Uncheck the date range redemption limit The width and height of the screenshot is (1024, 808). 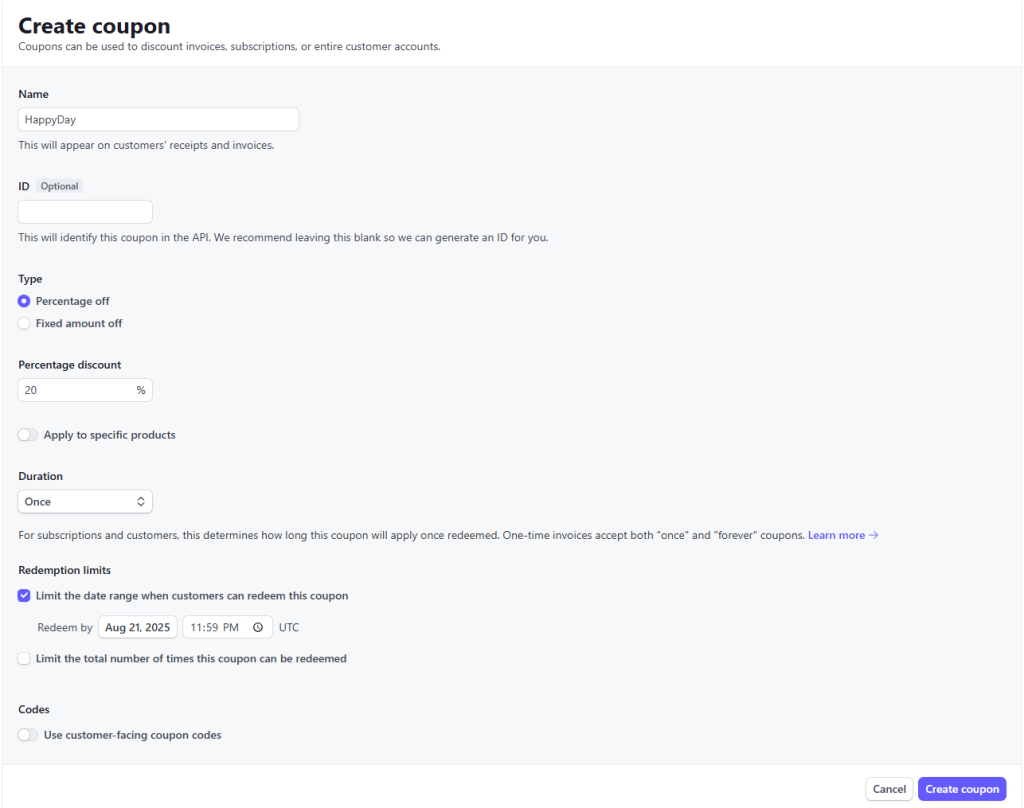click(23, 595)
